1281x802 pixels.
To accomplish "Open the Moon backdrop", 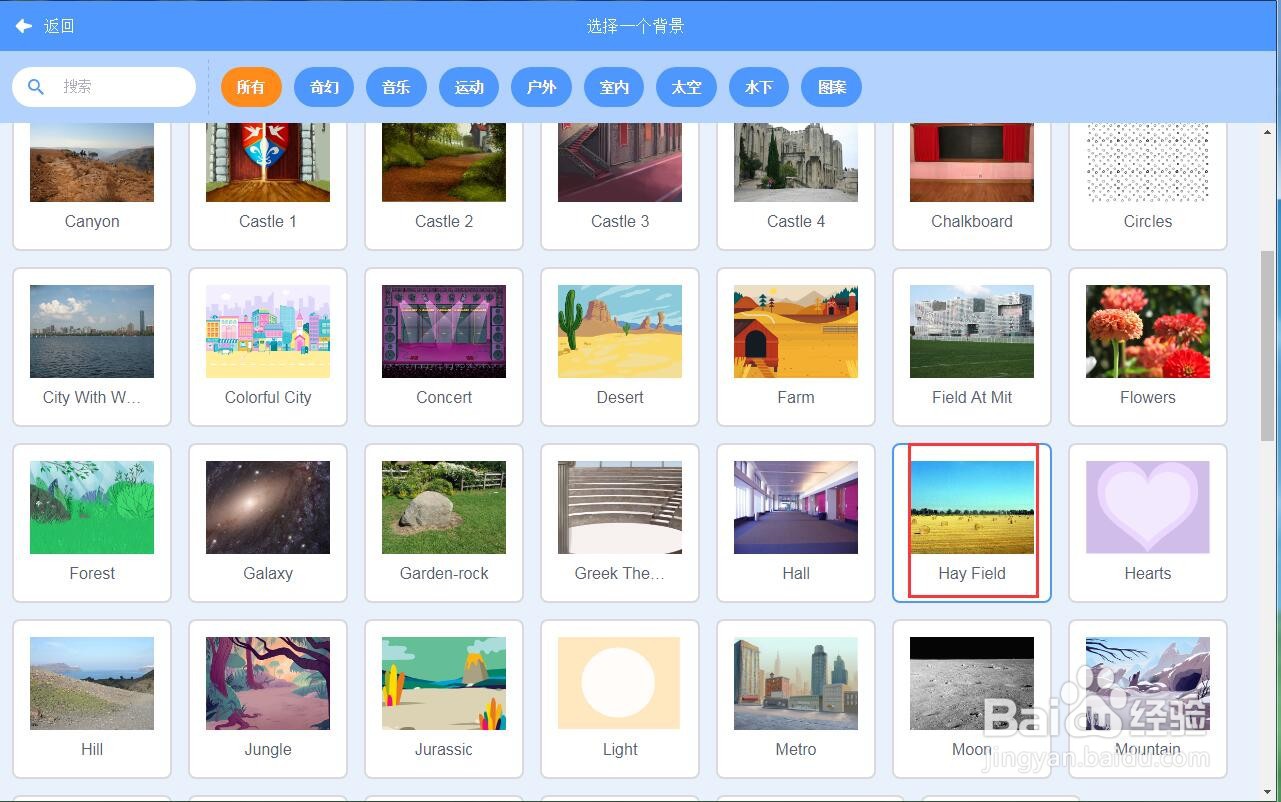I will coord(972,699).
